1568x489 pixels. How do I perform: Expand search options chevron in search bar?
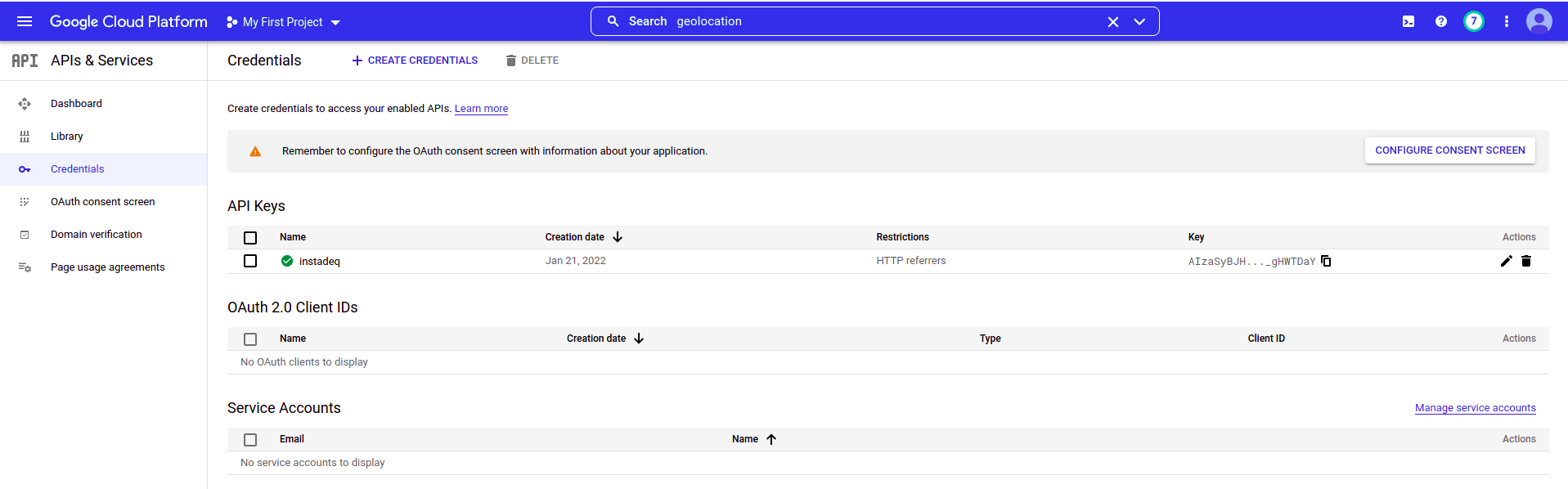tap(1139, 22)
